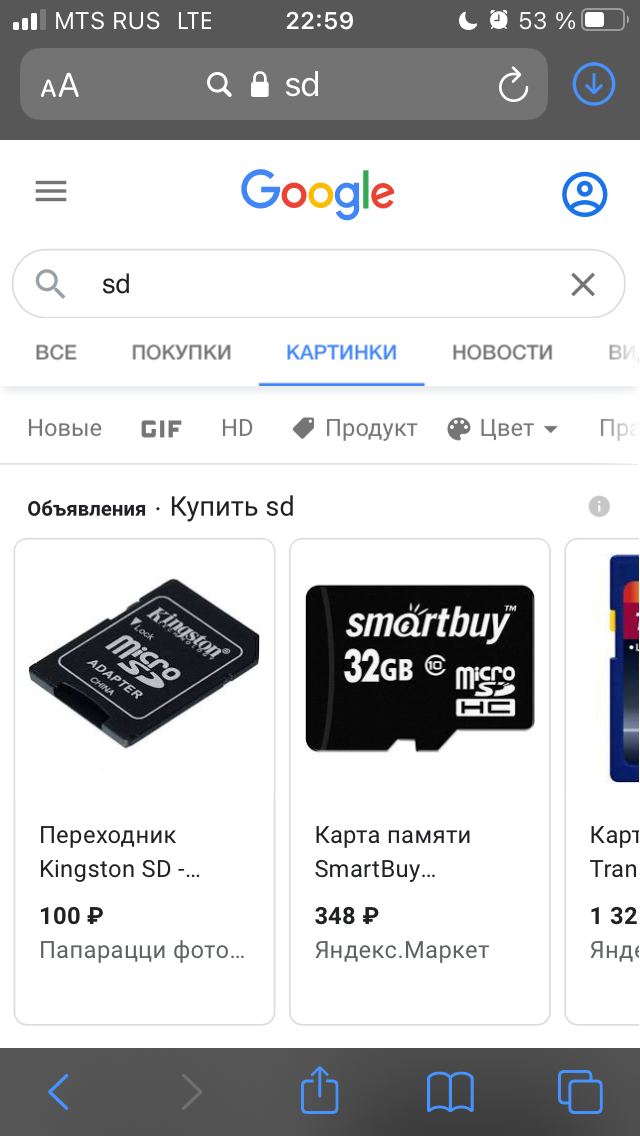Focus the Google search input field
640x1136 pixels.
[319, 284]
